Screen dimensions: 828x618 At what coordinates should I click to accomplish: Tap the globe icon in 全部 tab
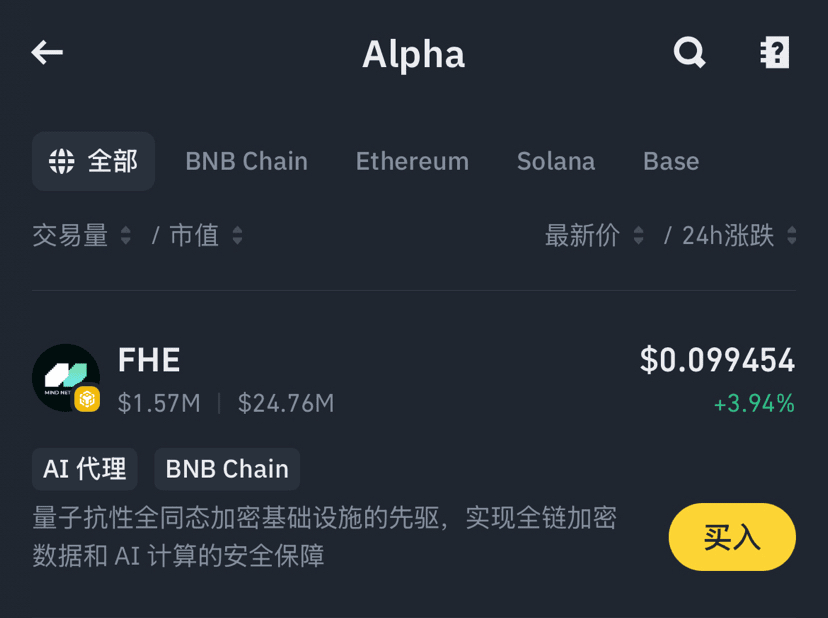pos(62,161)
